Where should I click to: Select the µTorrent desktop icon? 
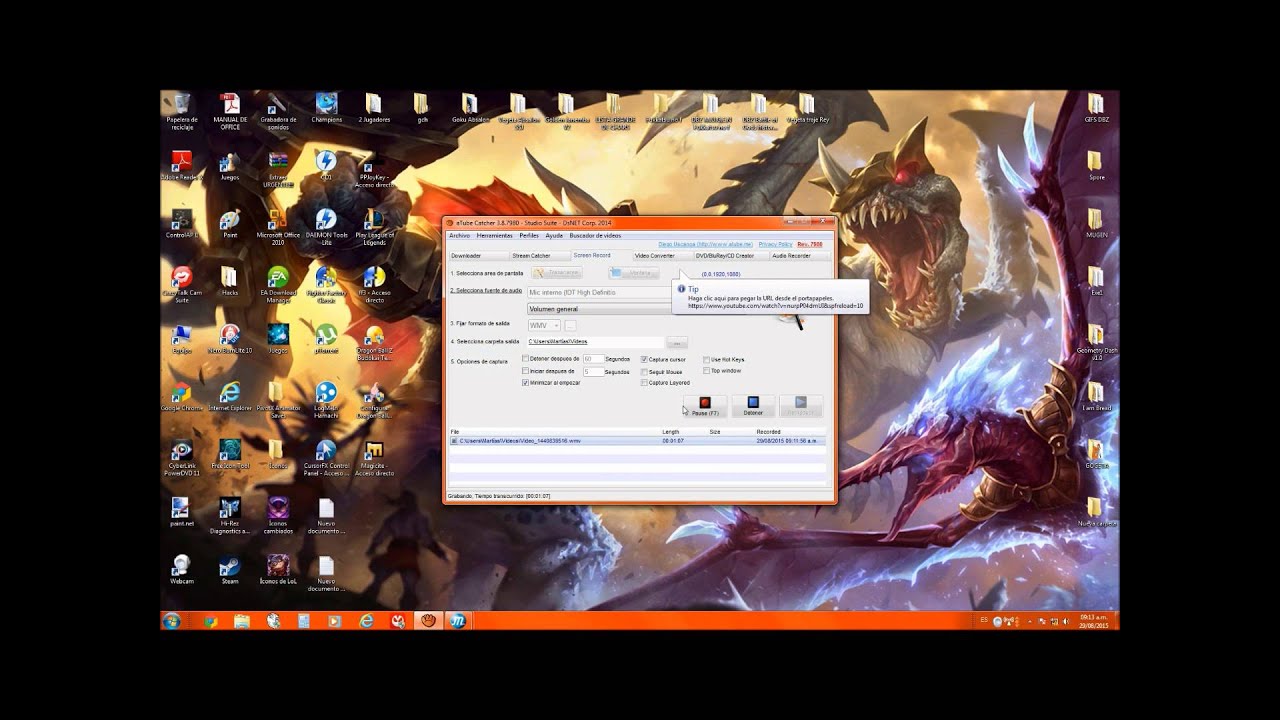pyautogui.click(x=326, y=340)
